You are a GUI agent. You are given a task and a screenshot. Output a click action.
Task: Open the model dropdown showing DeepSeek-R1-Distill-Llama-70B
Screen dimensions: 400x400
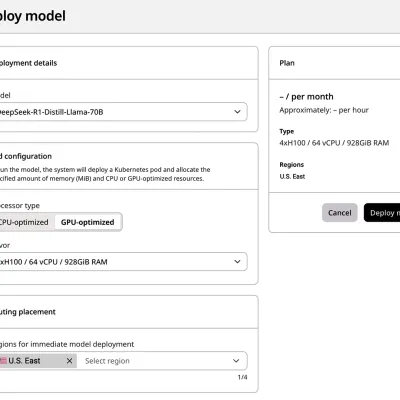click(122, 112)
